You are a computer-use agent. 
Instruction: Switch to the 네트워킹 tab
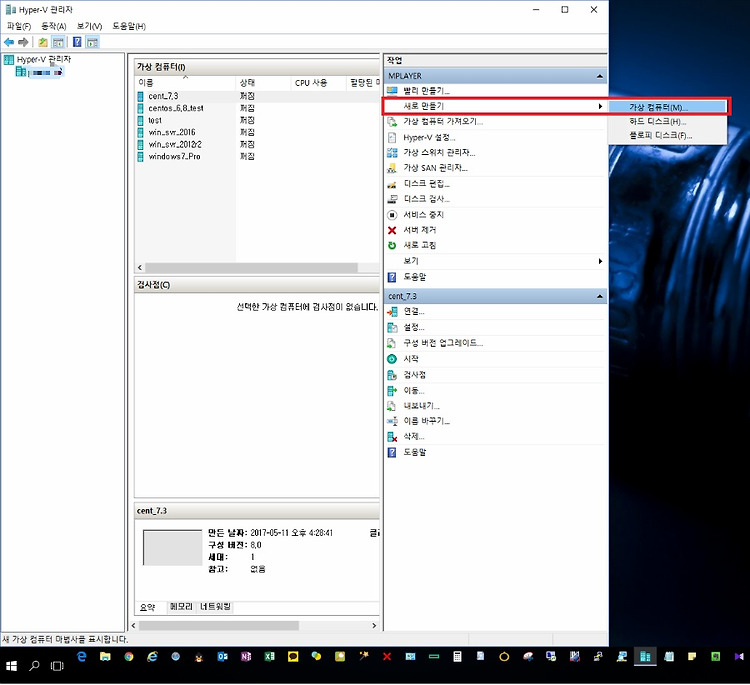click(215, 607)
